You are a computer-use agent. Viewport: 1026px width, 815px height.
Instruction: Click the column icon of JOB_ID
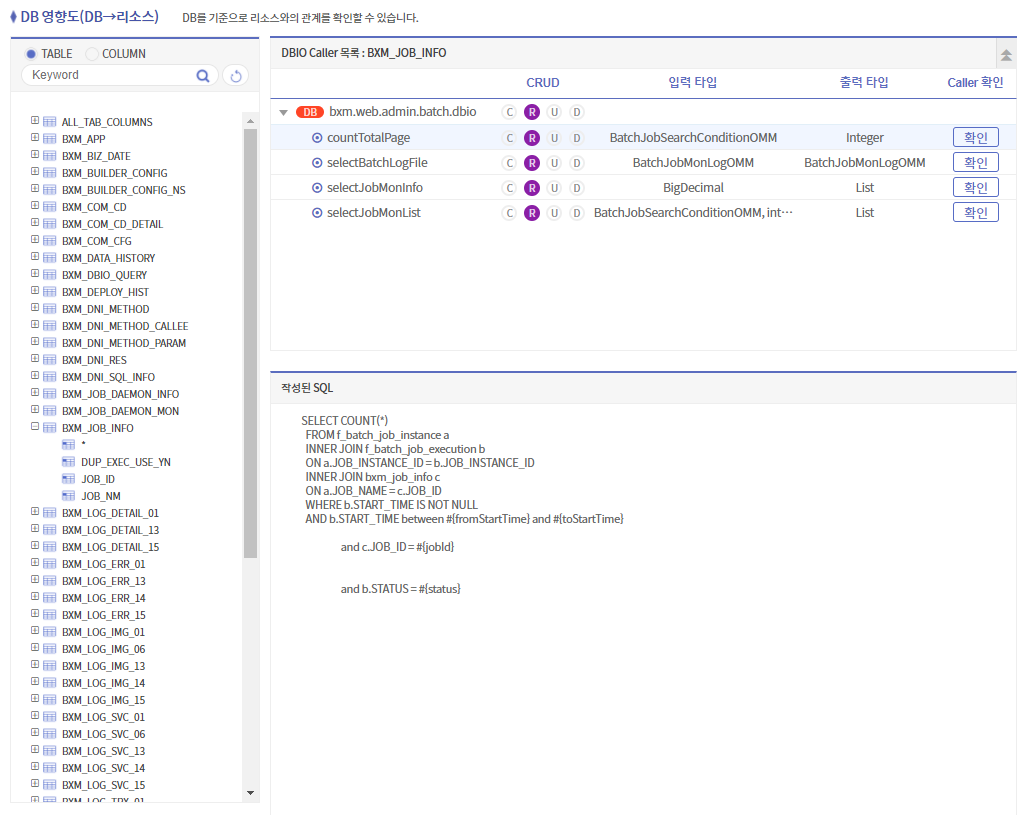(68, 479)
